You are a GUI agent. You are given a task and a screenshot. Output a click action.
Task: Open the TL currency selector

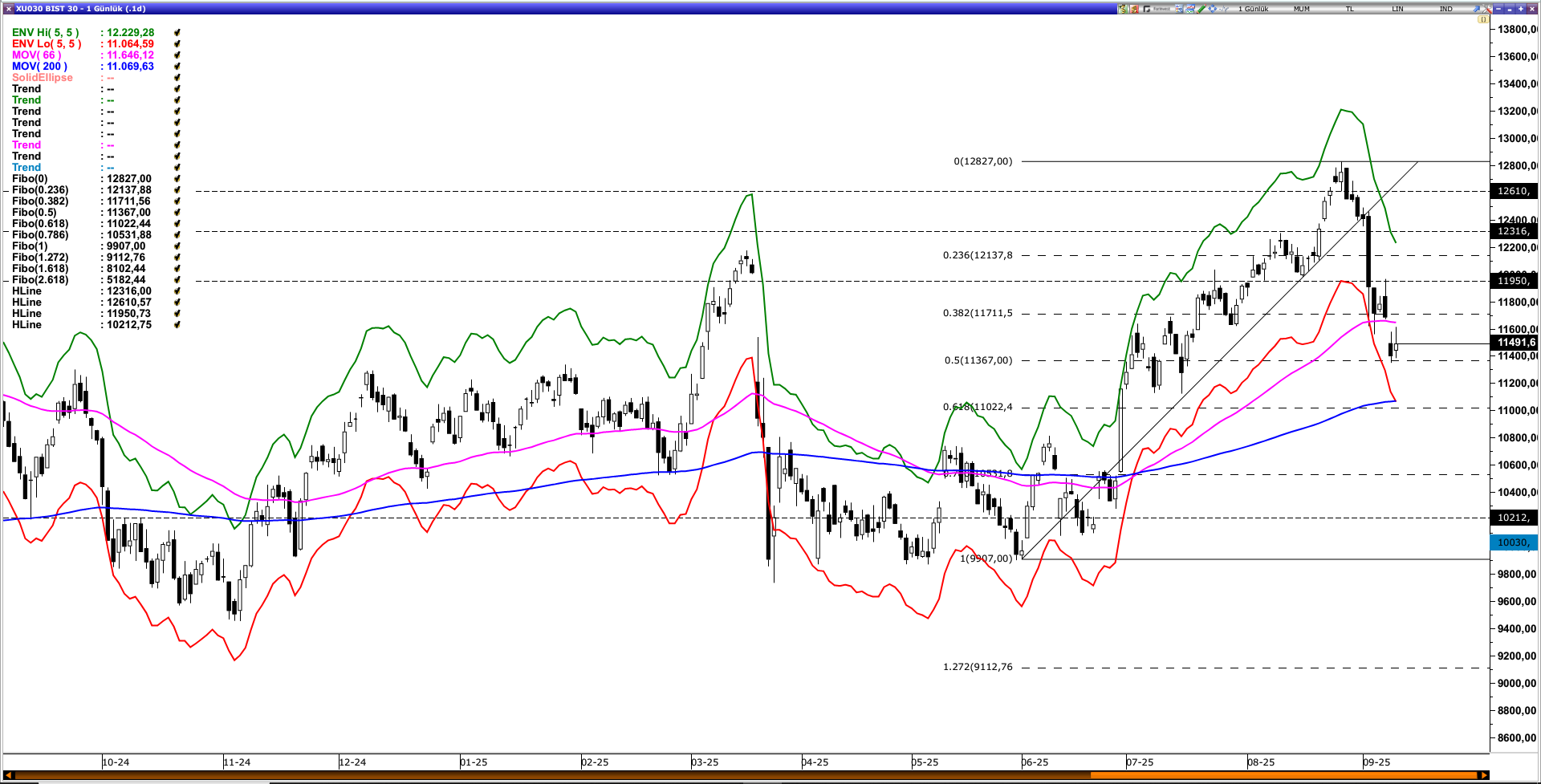(x=1349, y=9)
